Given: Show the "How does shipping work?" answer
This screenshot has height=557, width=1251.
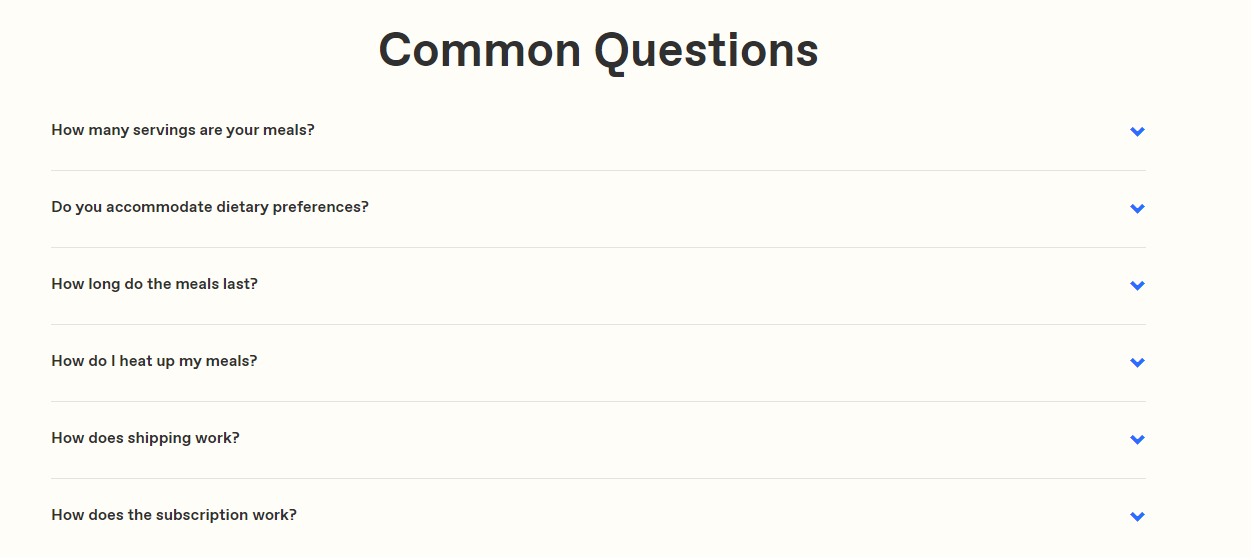Looking at the screenshot, I should click(x=145, y=438).
